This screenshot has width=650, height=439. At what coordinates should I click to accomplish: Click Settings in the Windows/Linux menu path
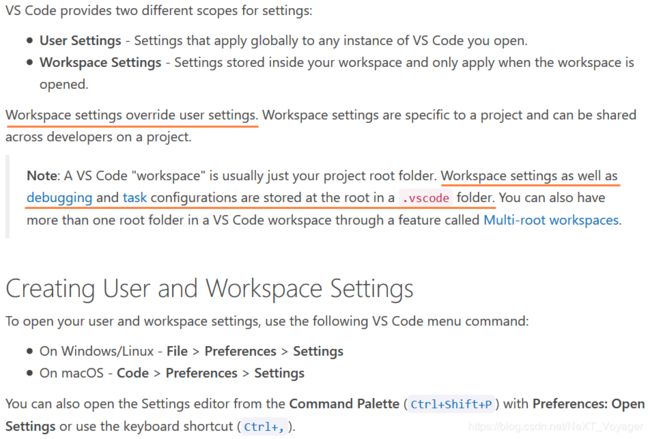click(318, 352)
